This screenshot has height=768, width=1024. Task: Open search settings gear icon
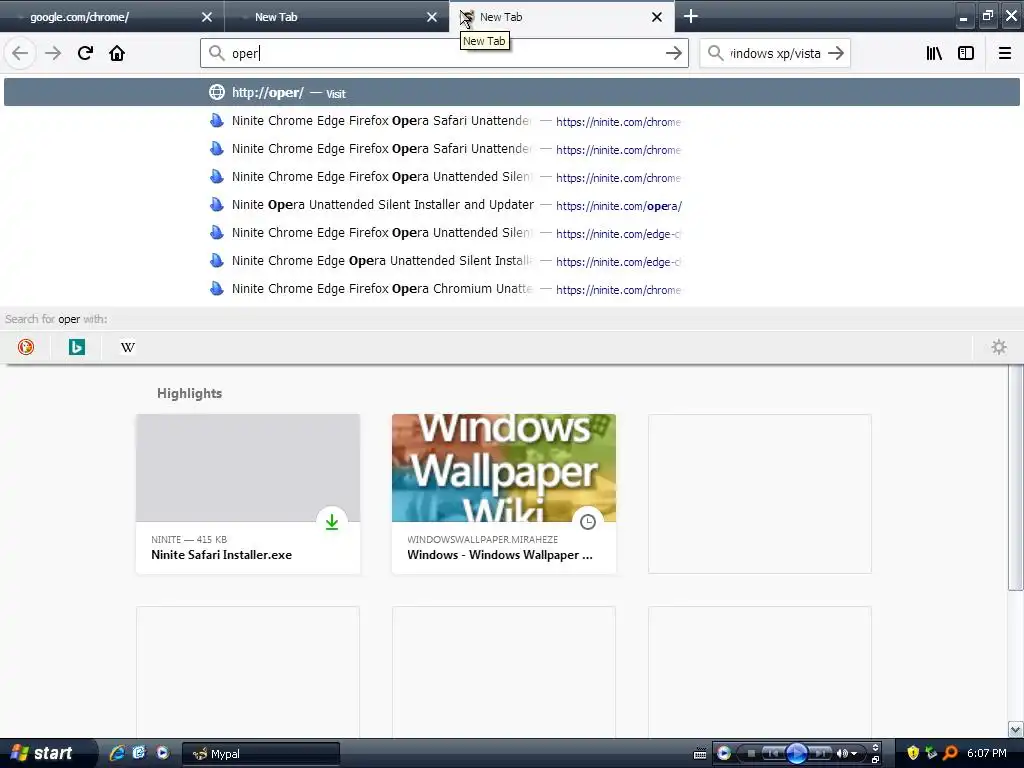(x=999, y=347)
